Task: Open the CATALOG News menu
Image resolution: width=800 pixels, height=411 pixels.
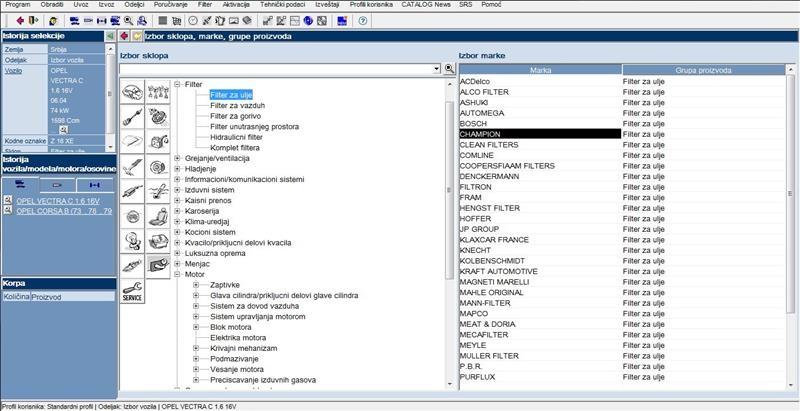Action: pyautogui.click(x=426, y=5)
